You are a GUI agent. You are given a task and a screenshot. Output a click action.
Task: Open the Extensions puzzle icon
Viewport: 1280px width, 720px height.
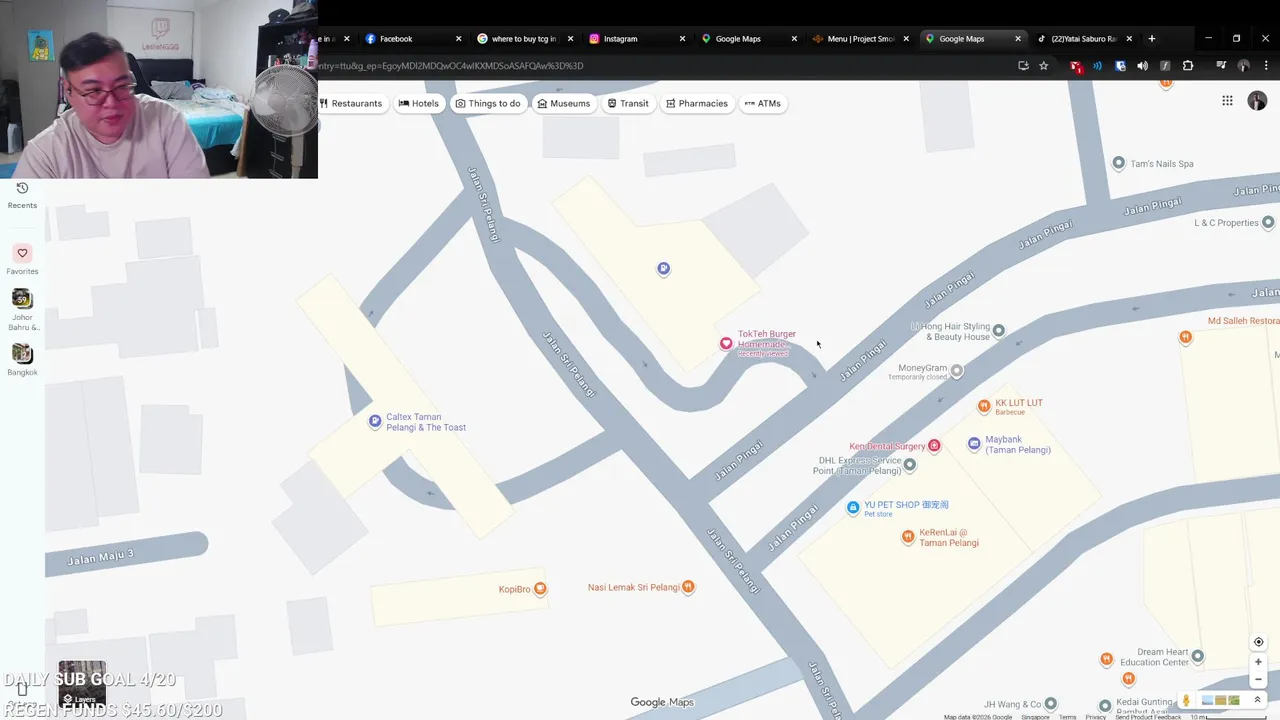(x=1188, y=66)
